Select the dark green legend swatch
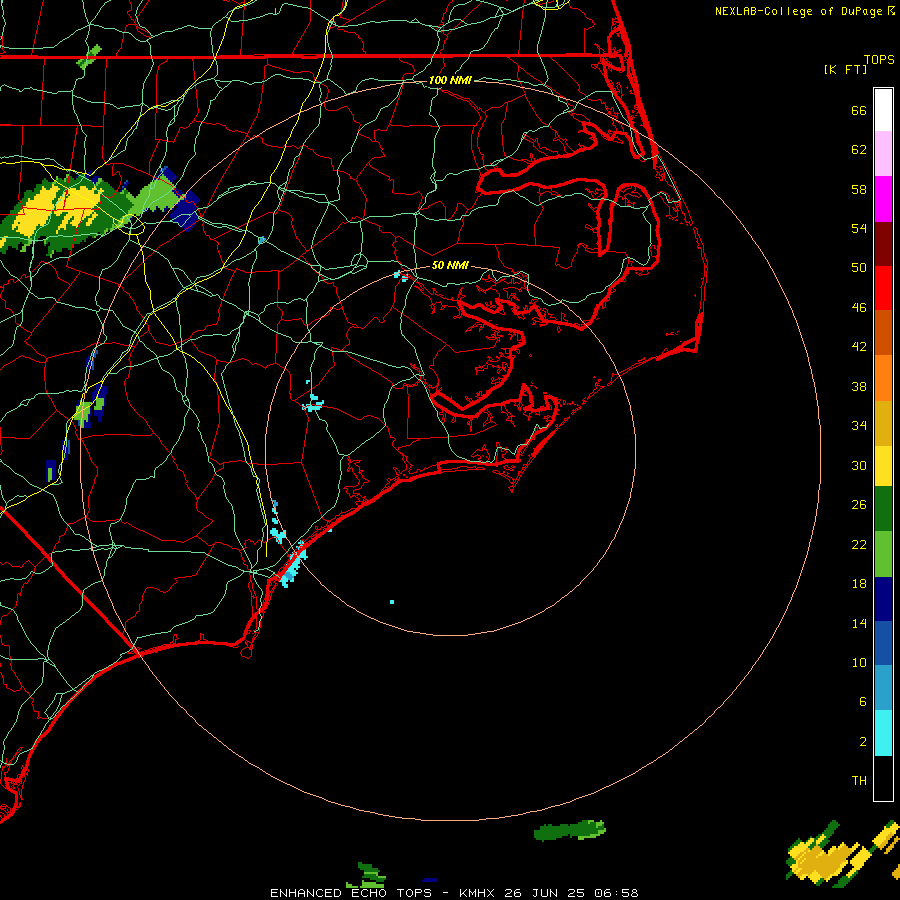This screenshot has width=900, height=900. [x=883, y=509]
